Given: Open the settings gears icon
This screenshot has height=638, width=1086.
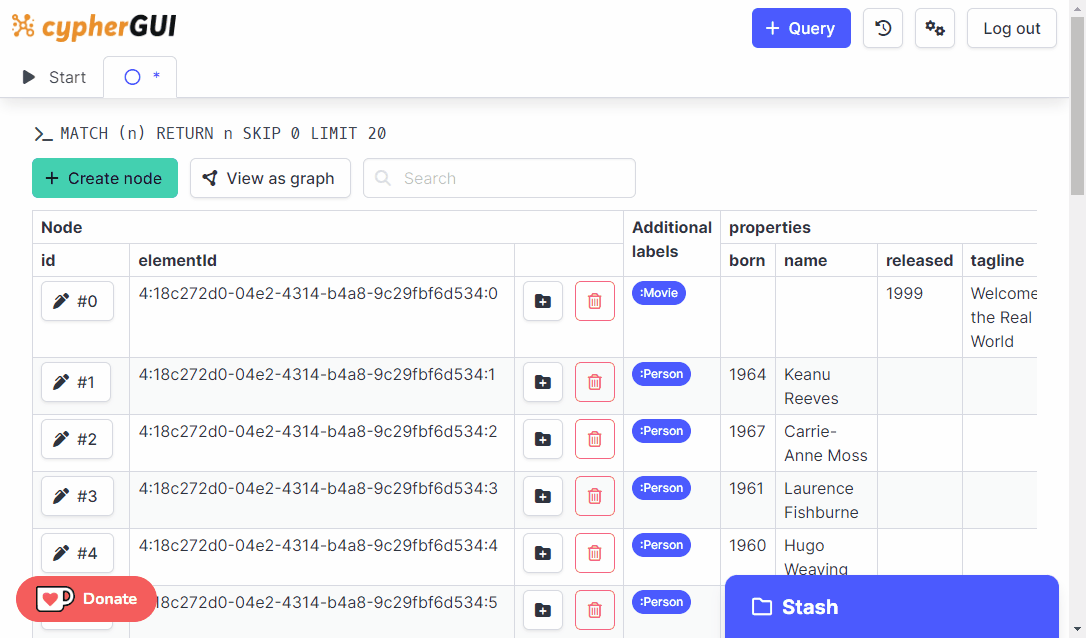Looking at the screenshot, I should [934, 28].
